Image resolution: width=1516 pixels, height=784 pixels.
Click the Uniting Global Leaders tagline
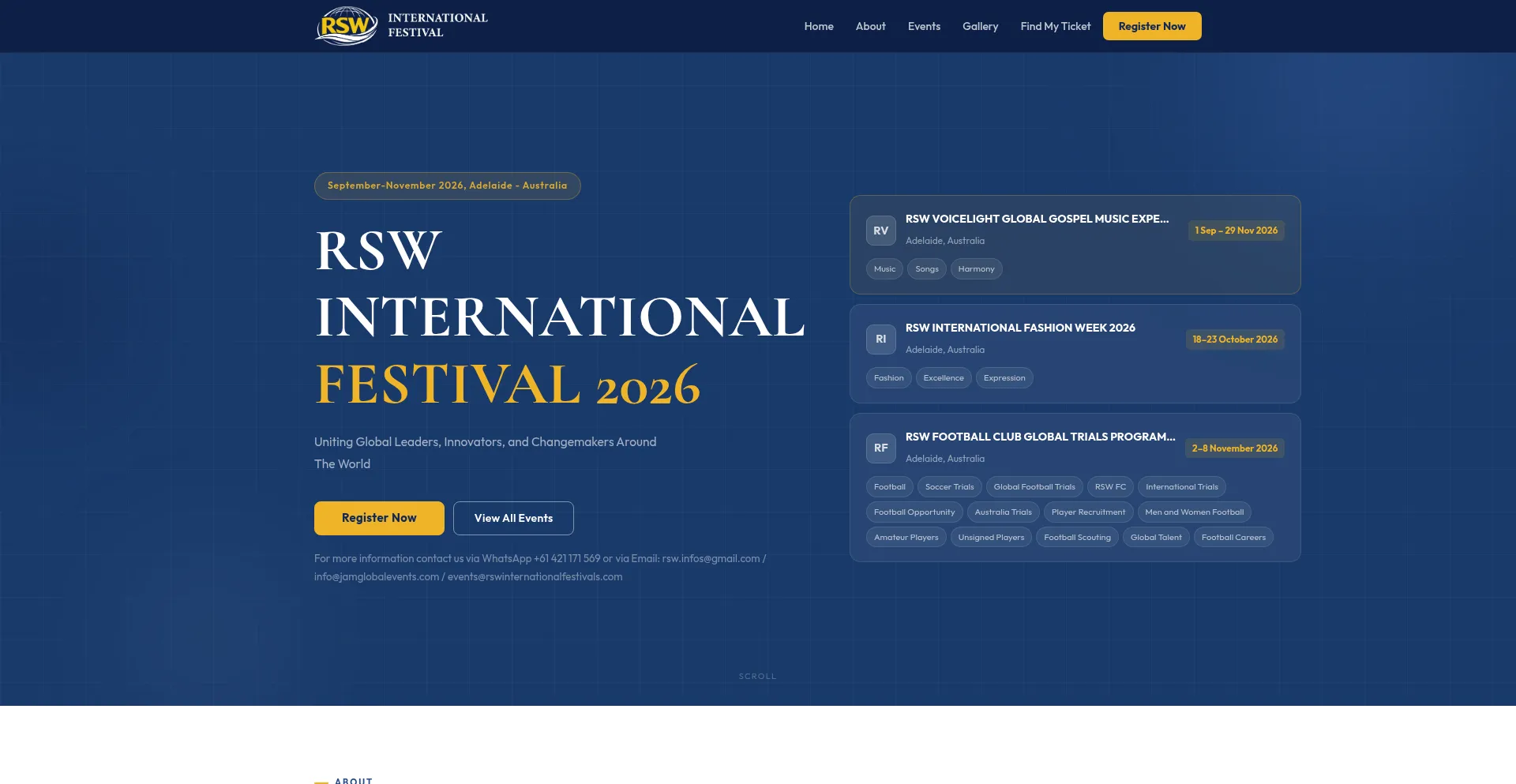(485, 453)
